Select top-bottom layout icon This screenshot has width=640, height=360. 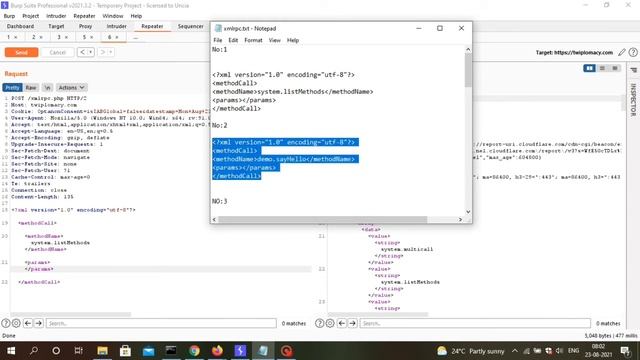602,68
